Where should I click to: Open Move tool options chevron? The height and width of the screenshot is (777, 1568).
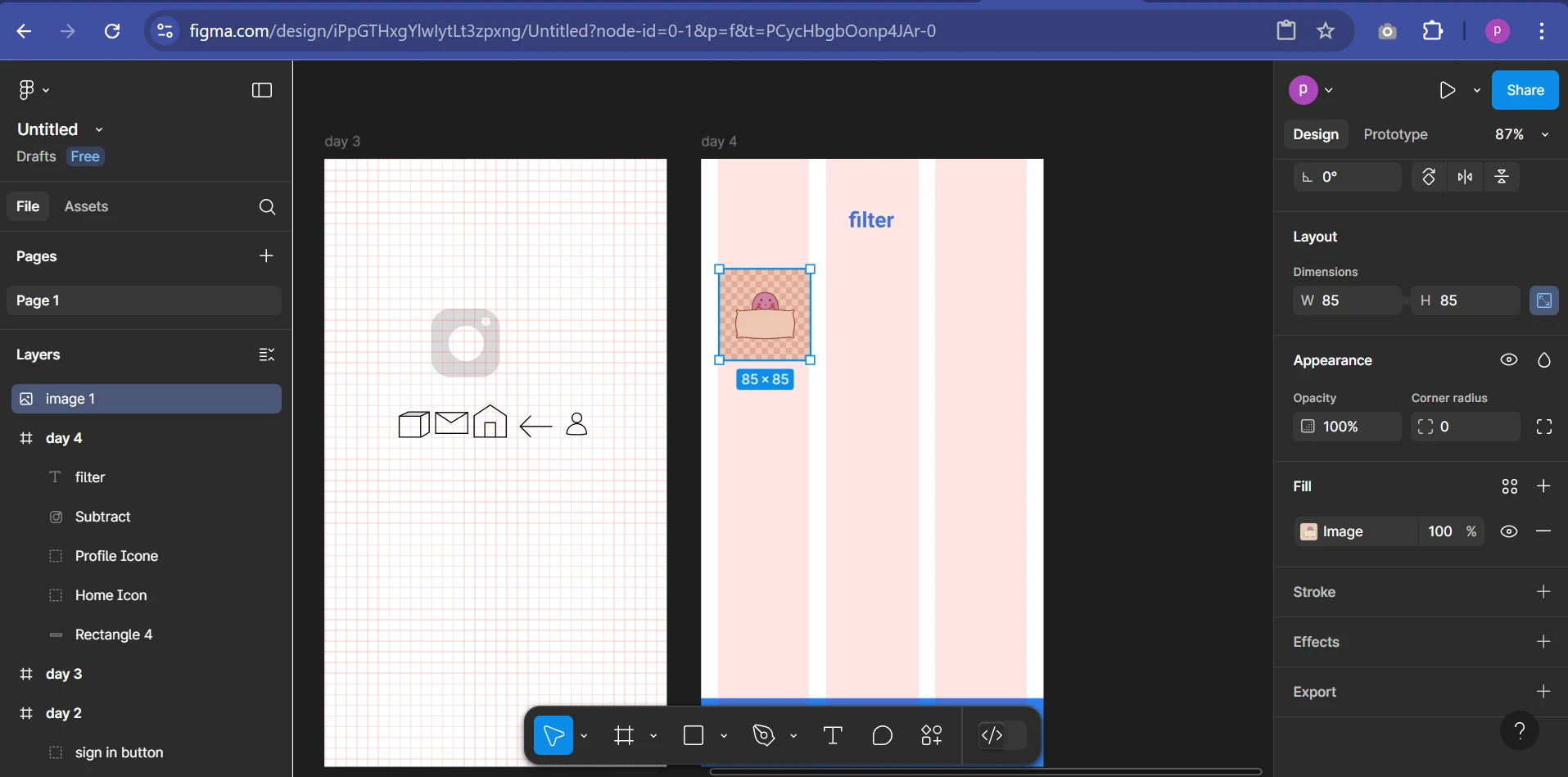[x=584, y=736]
